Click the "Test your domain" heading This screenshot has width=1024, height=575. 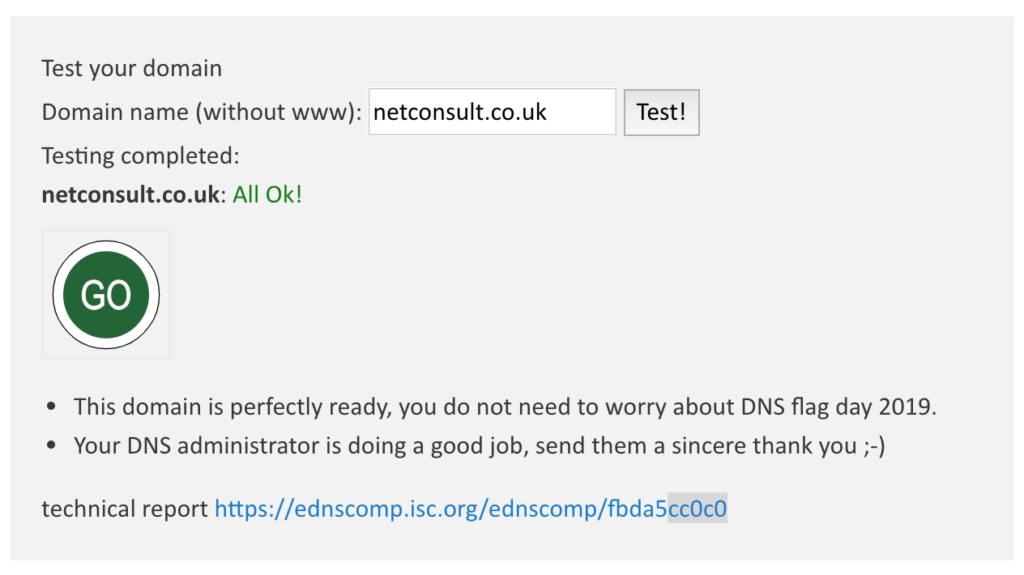click(131, 69)
